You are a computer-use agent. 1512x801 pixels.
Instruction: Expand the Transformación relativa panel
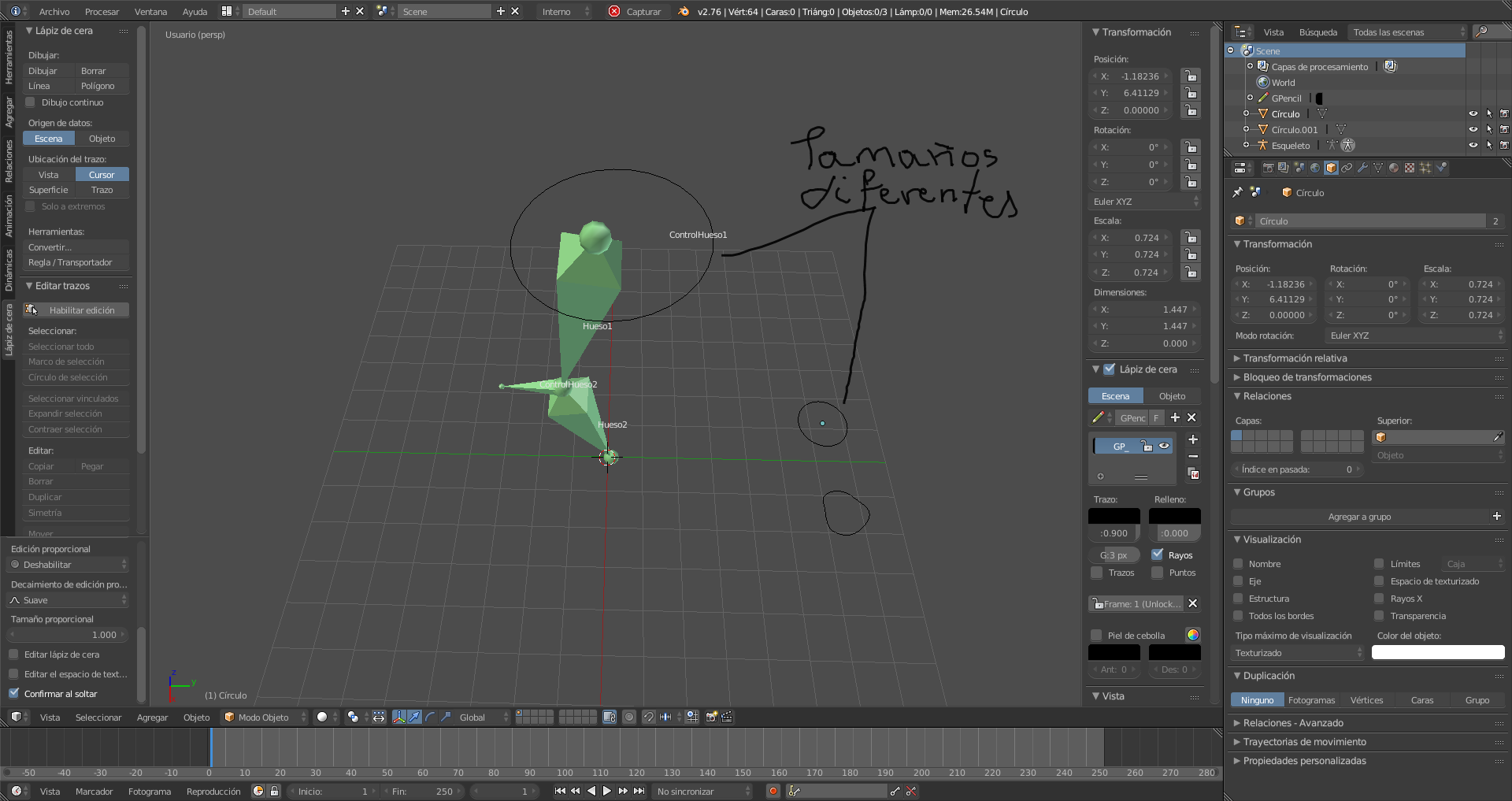[x=1295, y=358]
